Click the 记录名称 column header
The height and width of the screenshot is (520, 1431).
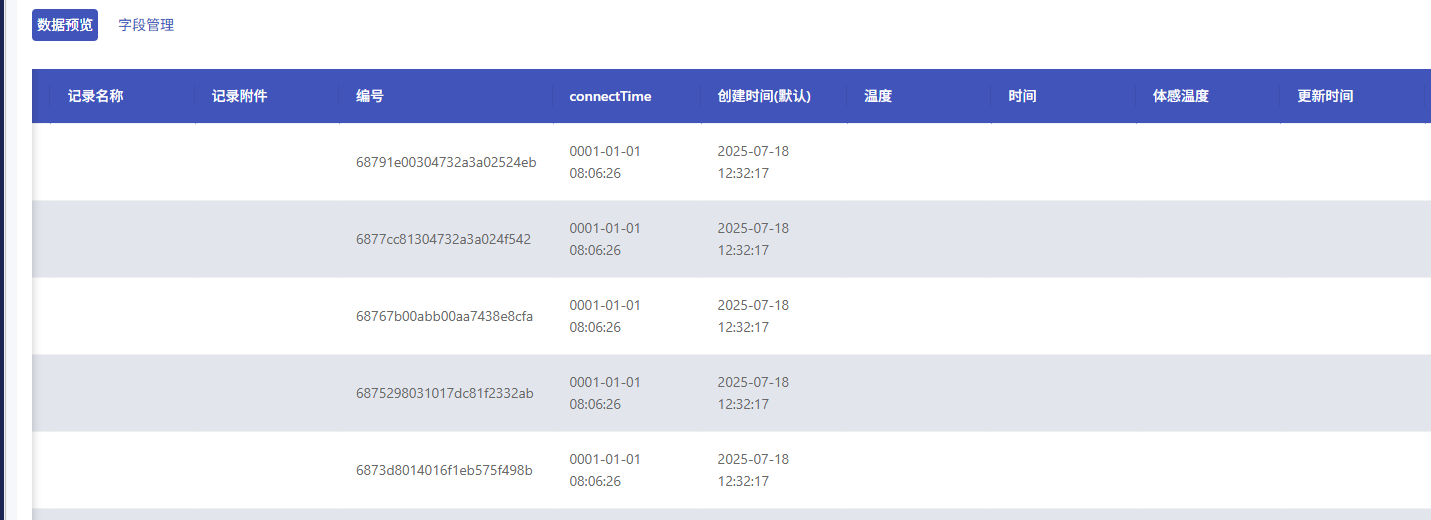click(x=96, y=97)
